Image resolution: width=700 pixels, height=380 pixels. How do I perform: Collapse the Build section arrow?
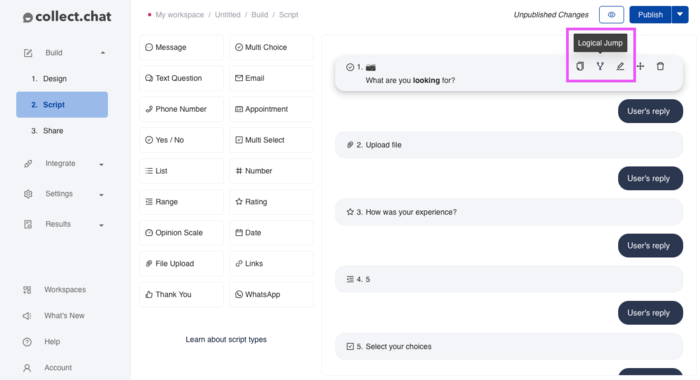point(103,53)
